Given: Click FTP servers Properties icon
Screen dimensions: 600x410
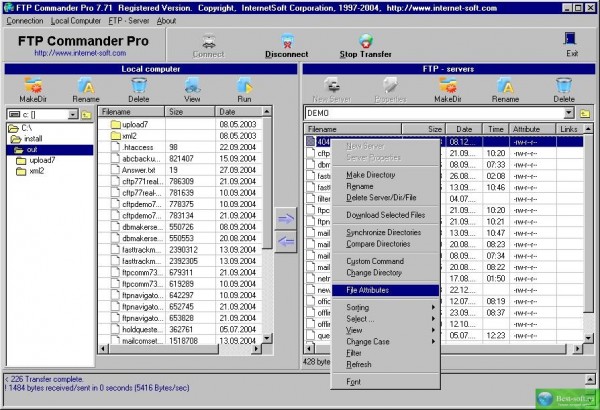Looking at the screenshot, I should click(390, 85).
